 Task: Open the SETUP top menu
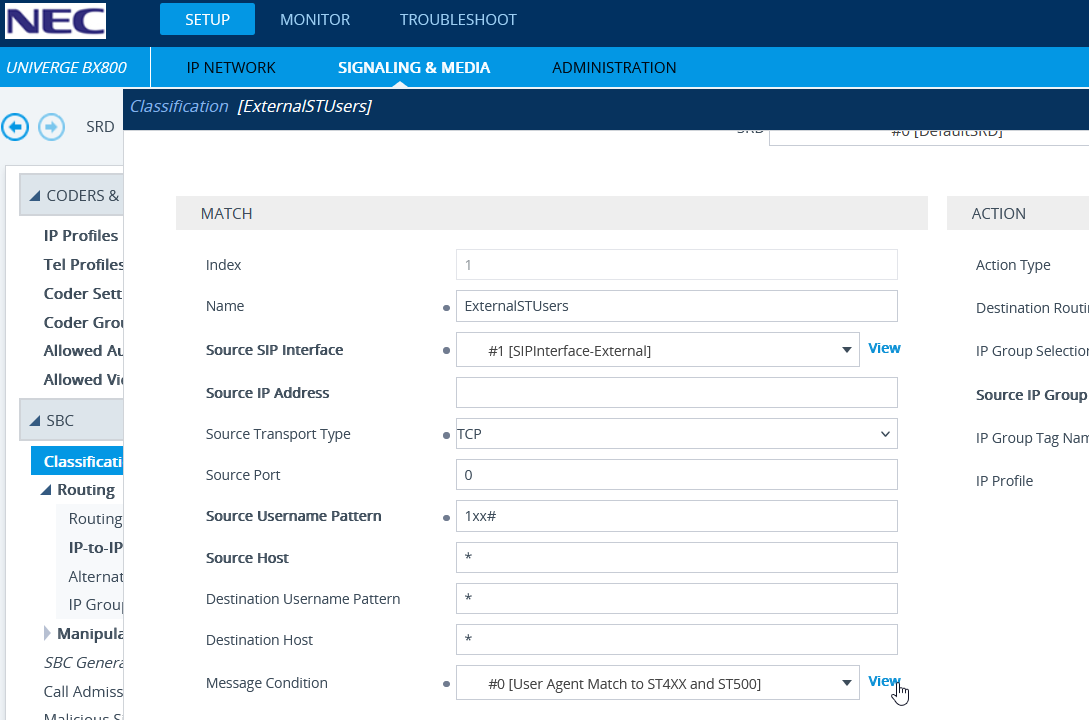point(207,19)
